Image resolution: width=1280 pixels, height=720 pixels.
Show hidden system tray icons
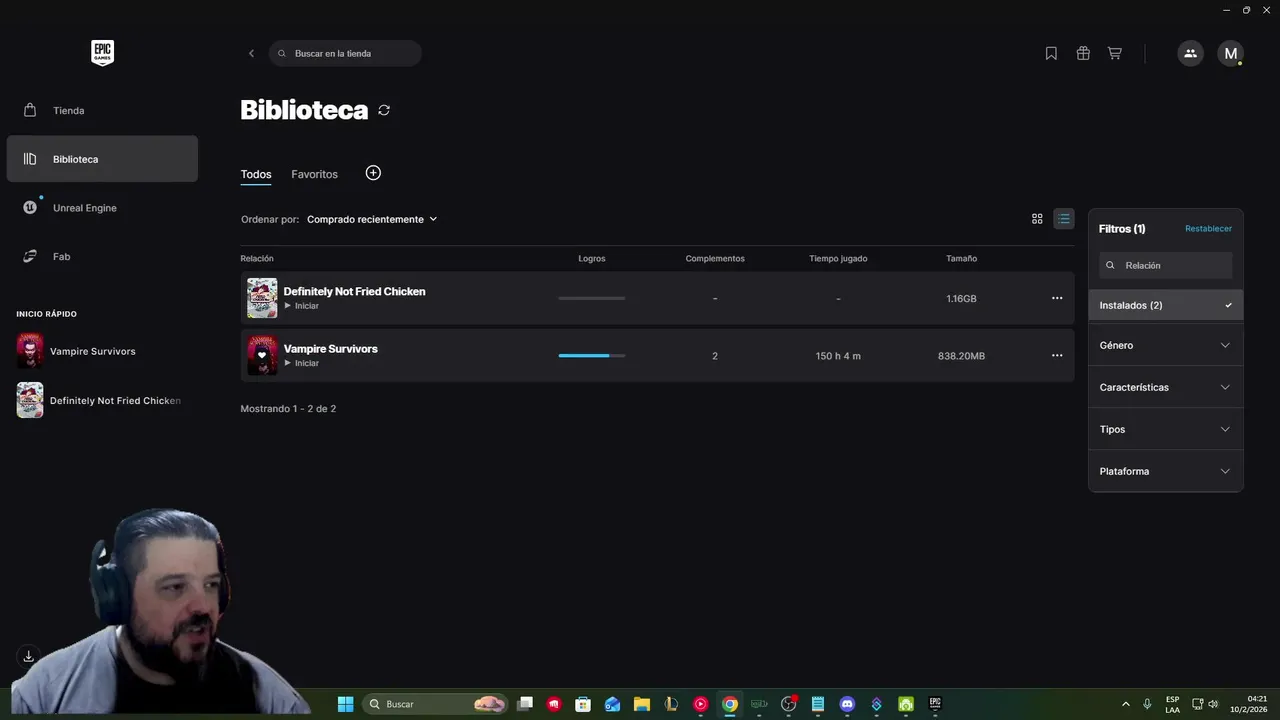pyautogui.click(x=1126, y=704)
